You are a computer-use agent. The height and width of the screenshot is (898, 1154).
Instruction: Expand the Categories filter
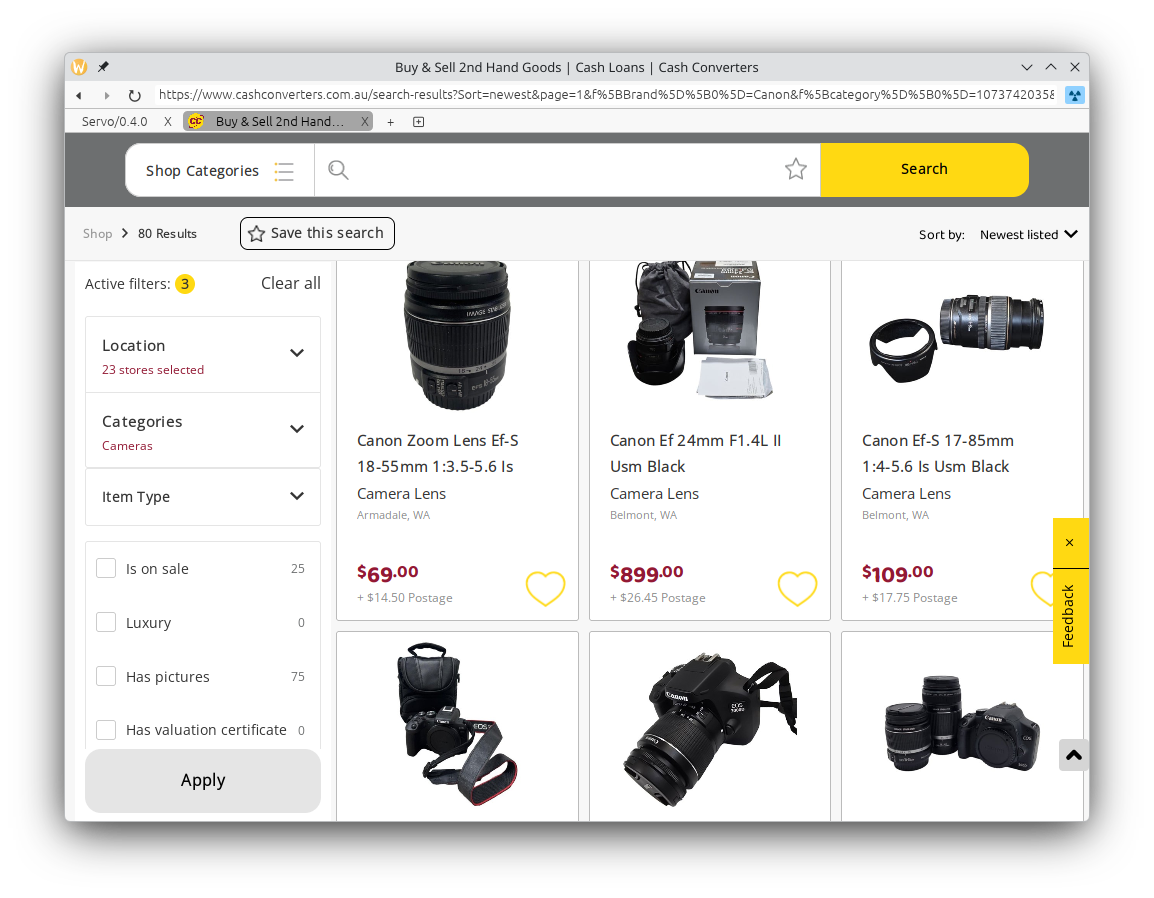click(x=203, y=431)
